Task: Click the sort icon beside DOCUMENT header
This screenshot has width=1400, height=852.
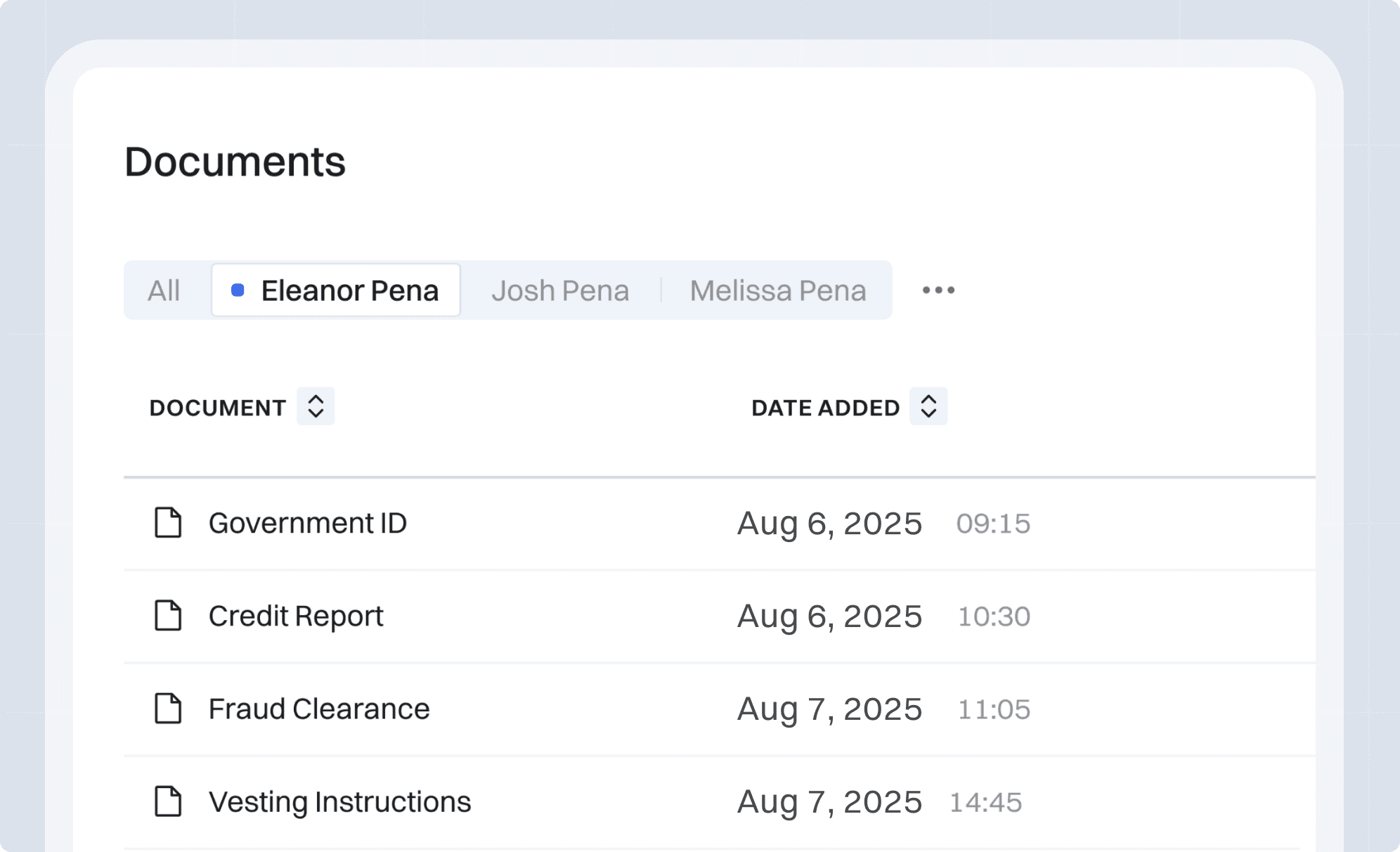Action: click(x=316, y=406)
